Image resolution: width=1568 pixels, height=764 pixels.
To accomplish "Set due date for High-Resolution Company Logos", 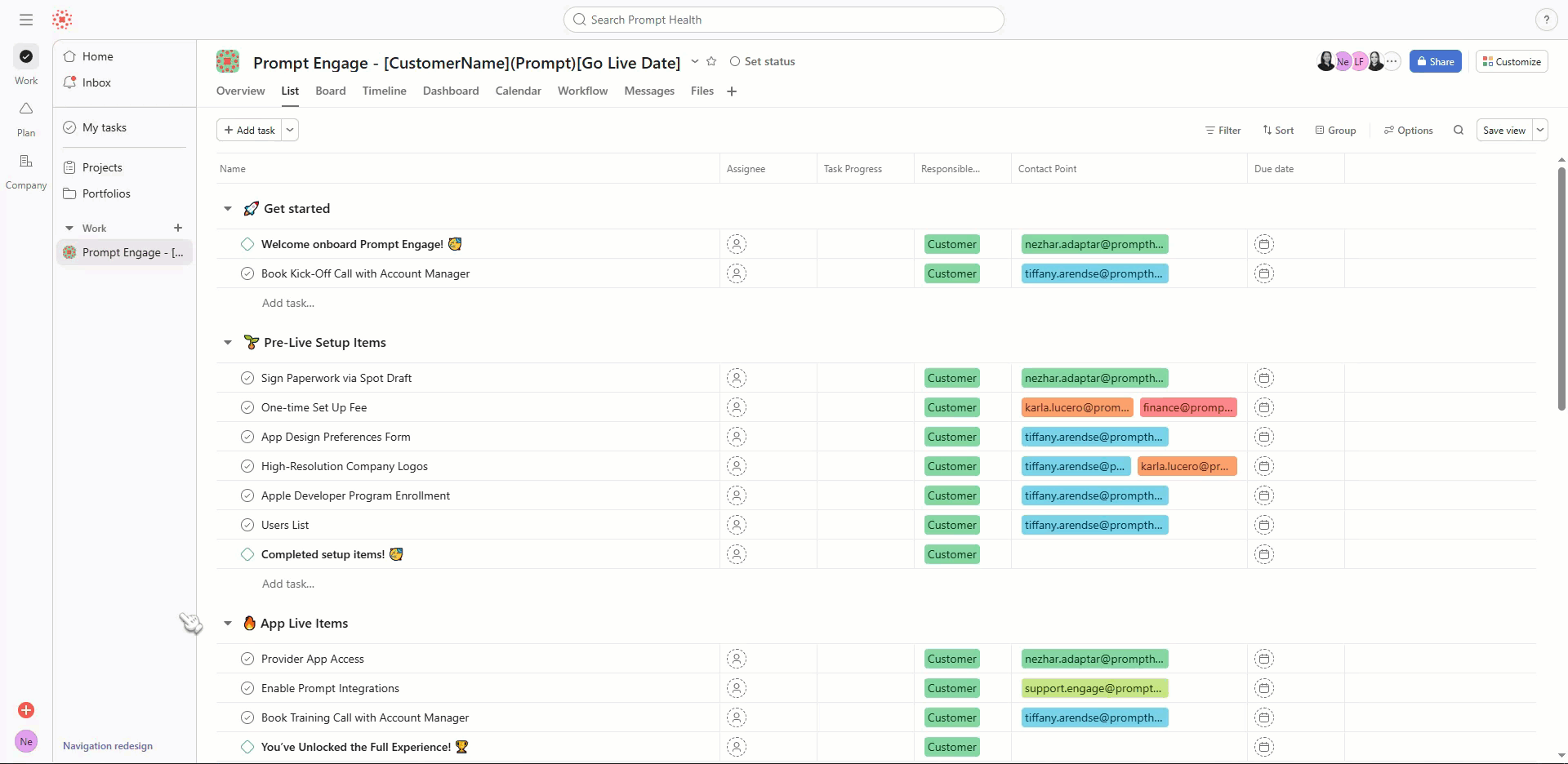I will point(1264,466).
